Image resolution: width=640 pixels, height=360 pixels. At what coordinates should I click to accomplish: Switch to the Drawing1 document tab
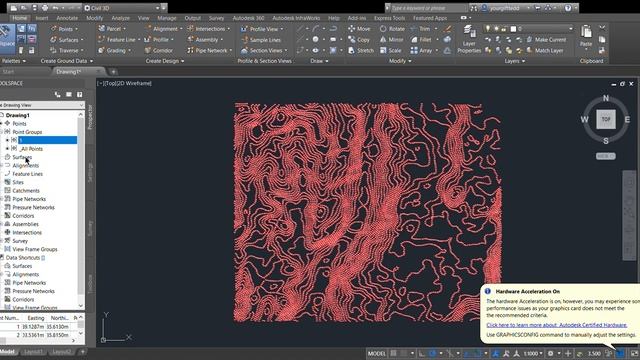click(x=69, y=72)
